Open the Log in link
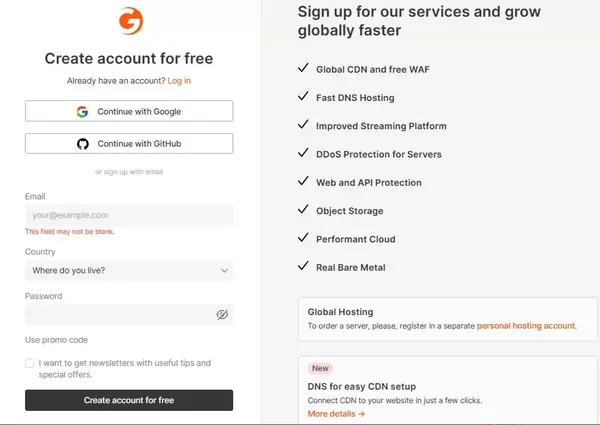 pyautogui.click(x=179, y=80)
